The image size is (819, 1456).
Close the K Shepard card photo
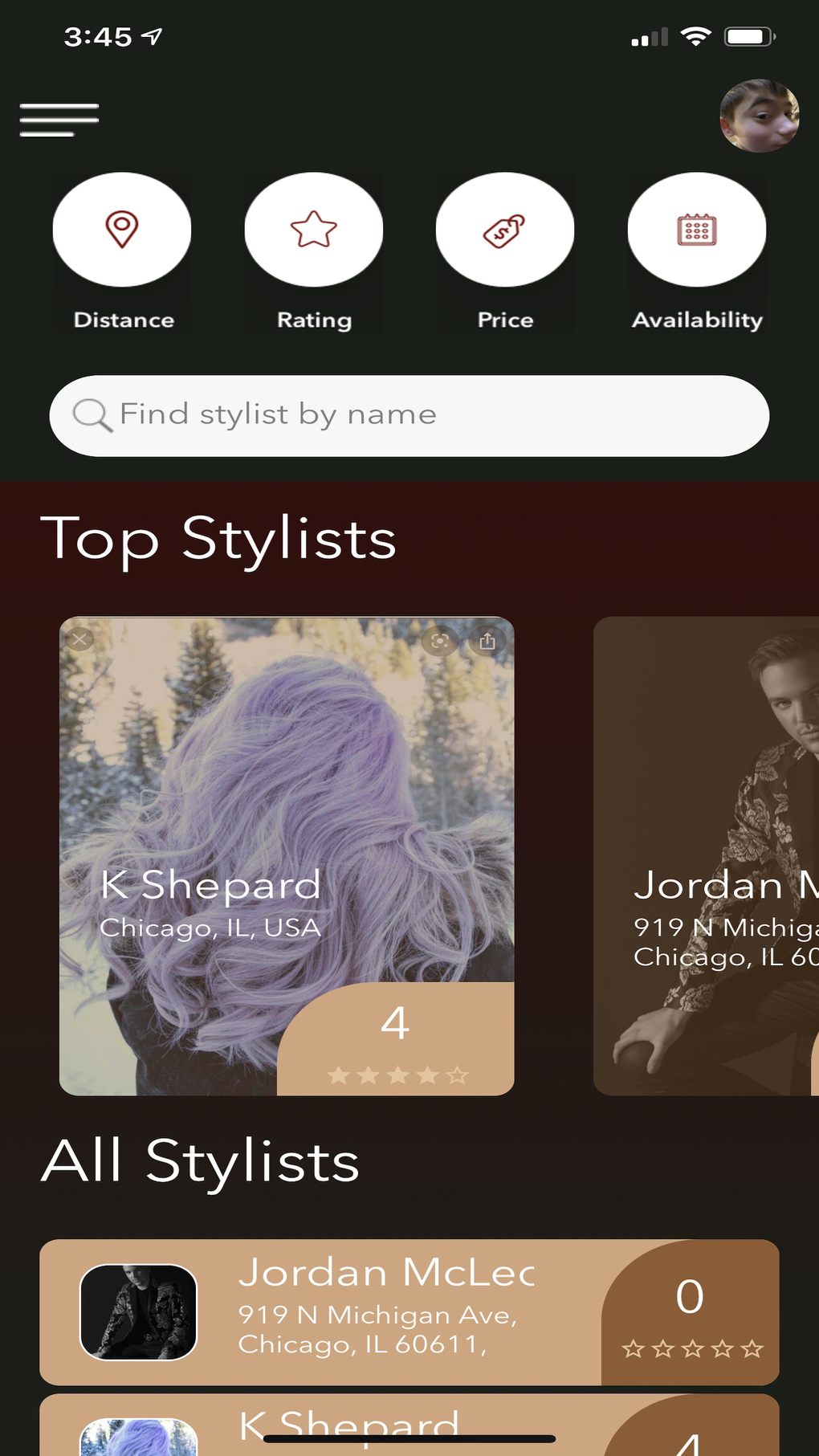(79, 639)
